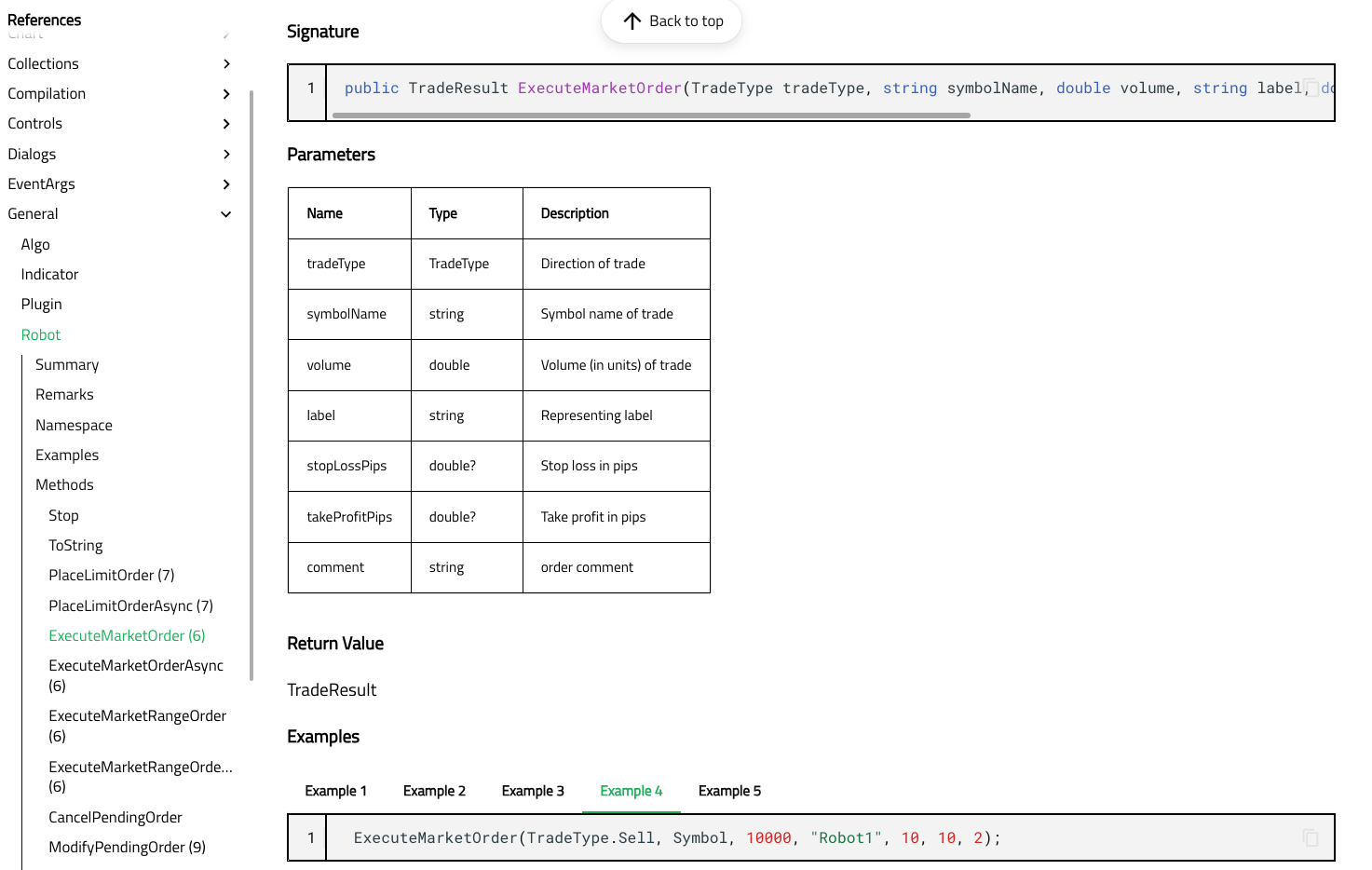Click the stopLossPips parameter cell
Image resolution: width=1372 pixels, height=870 pixels.
(x=349, y=466)
